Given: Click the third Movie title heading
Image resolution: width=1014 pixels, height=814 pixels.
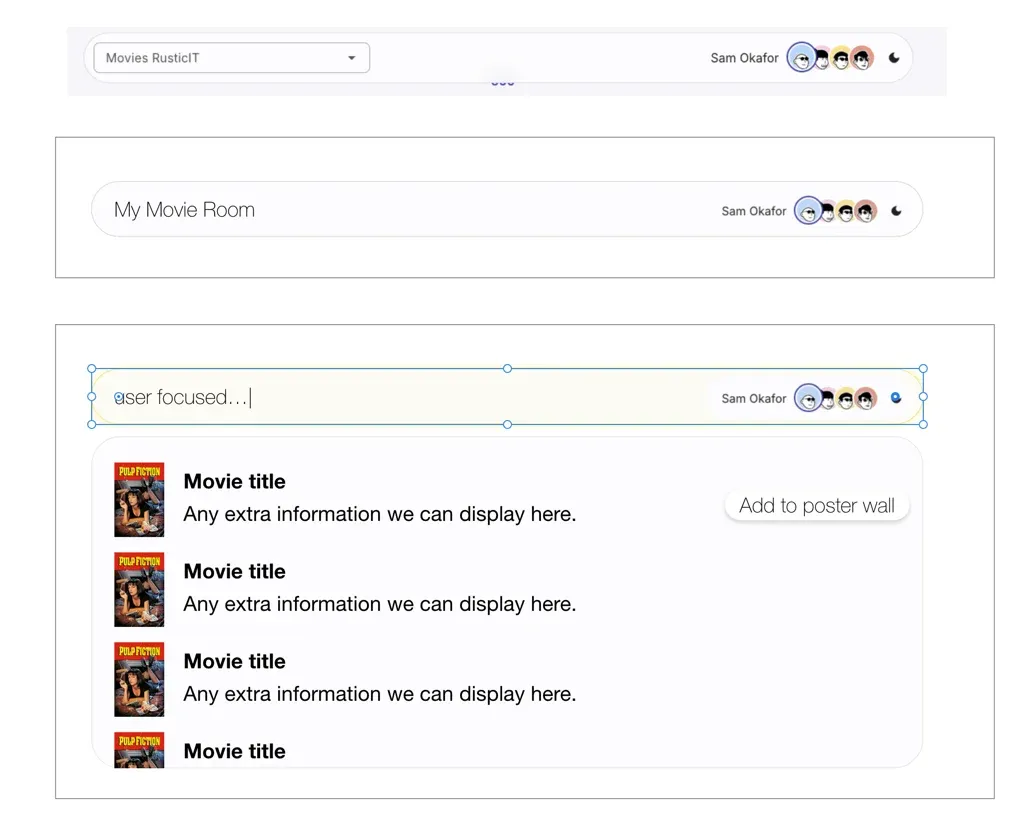Looking at the screenshot, I should click(235, 661).
